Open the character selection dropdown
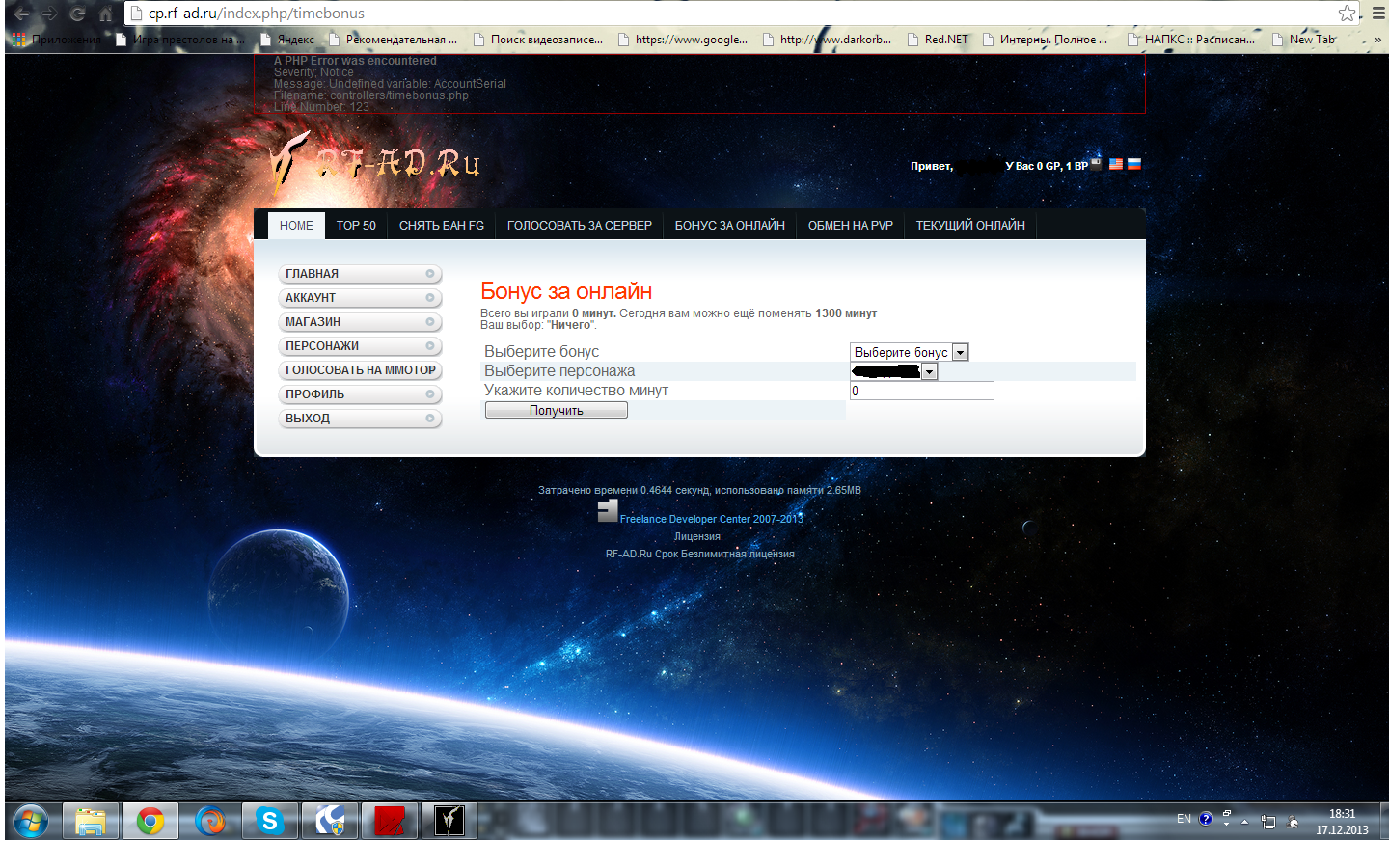The width and height of the screenshot is (1389, 868). point(893,372)
